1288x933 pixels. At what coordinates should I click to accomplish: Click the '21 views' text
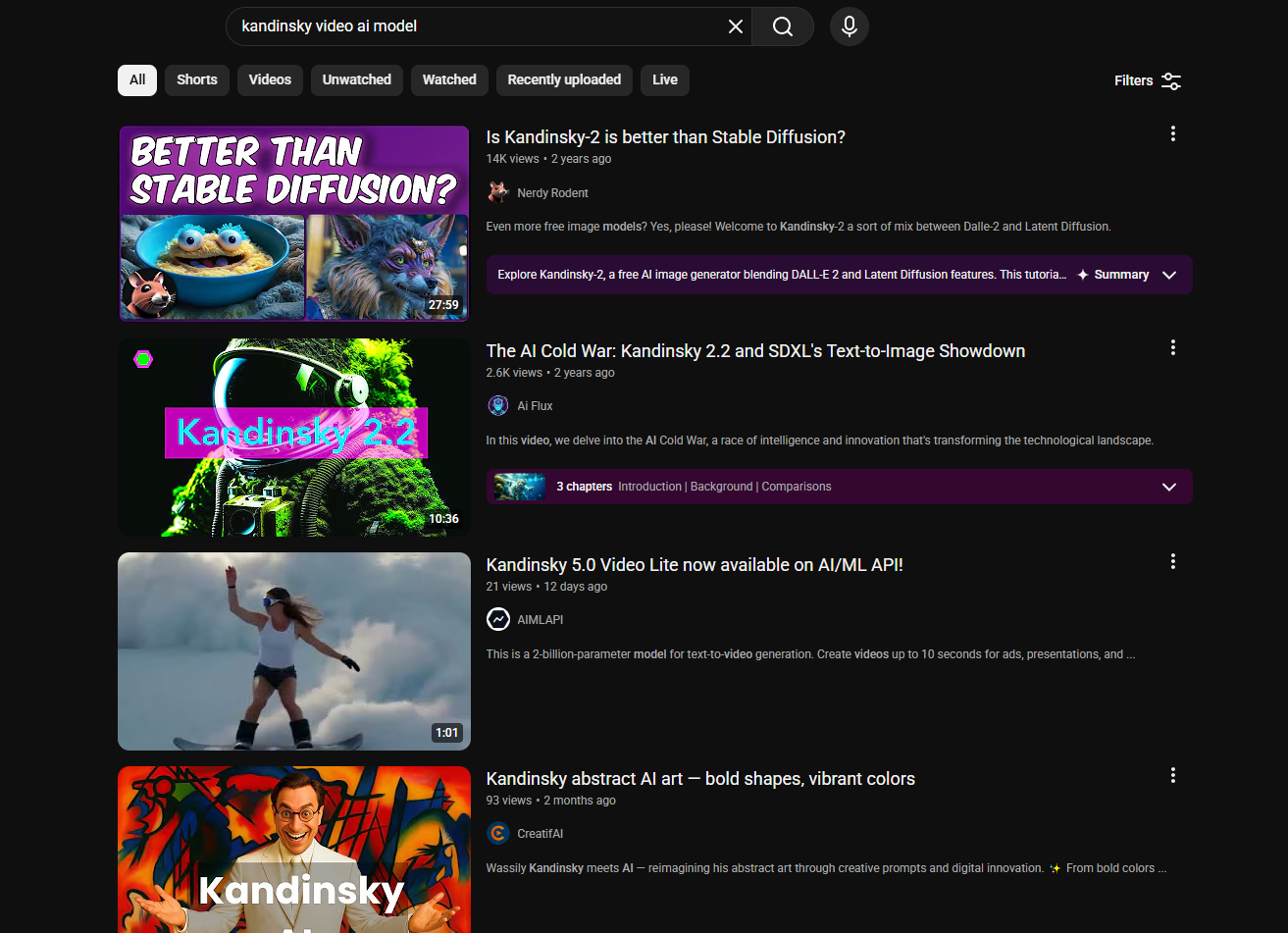[509, 587]
